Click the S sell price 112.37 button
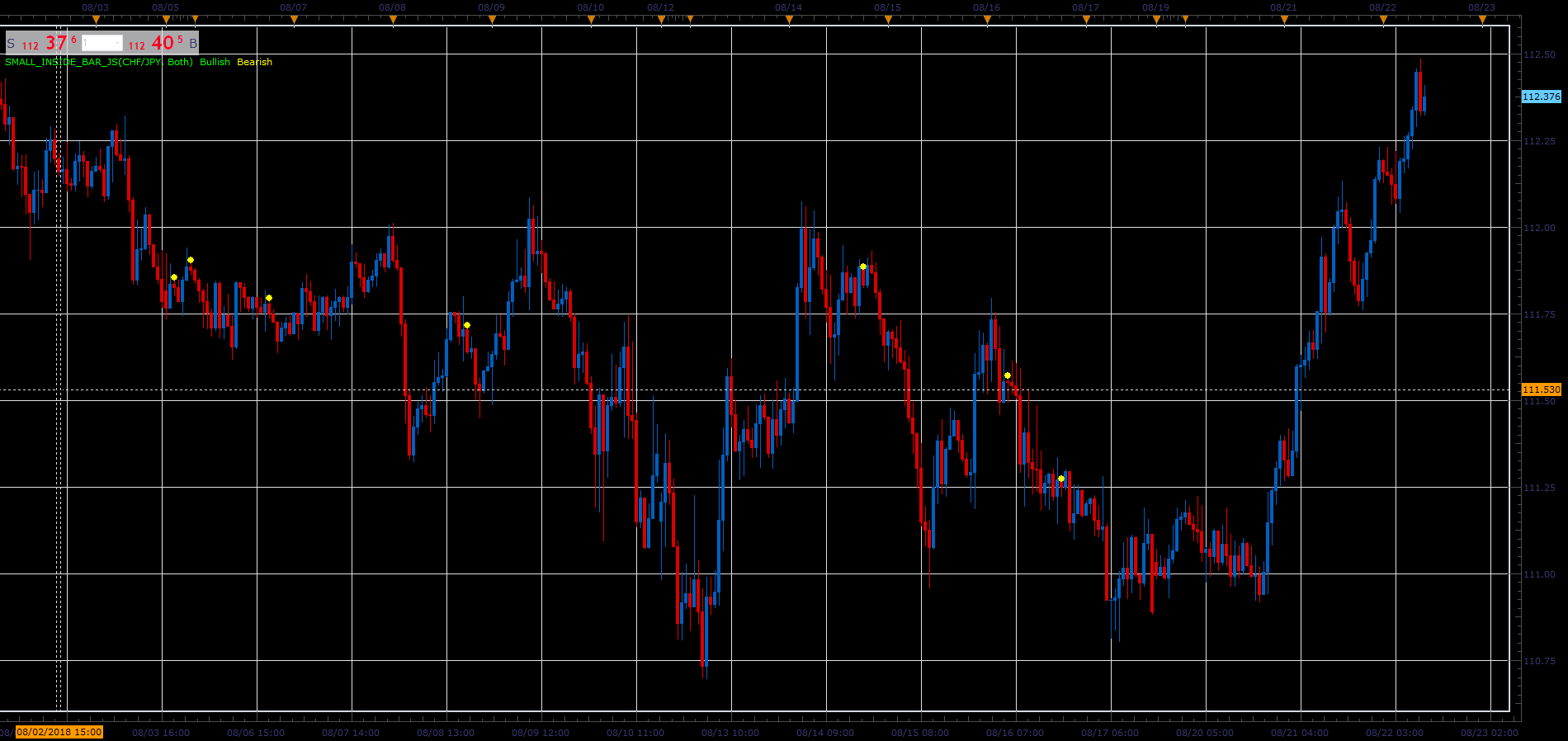The height and width of the screenshot is (741, 1568). (x=43, y=43)
